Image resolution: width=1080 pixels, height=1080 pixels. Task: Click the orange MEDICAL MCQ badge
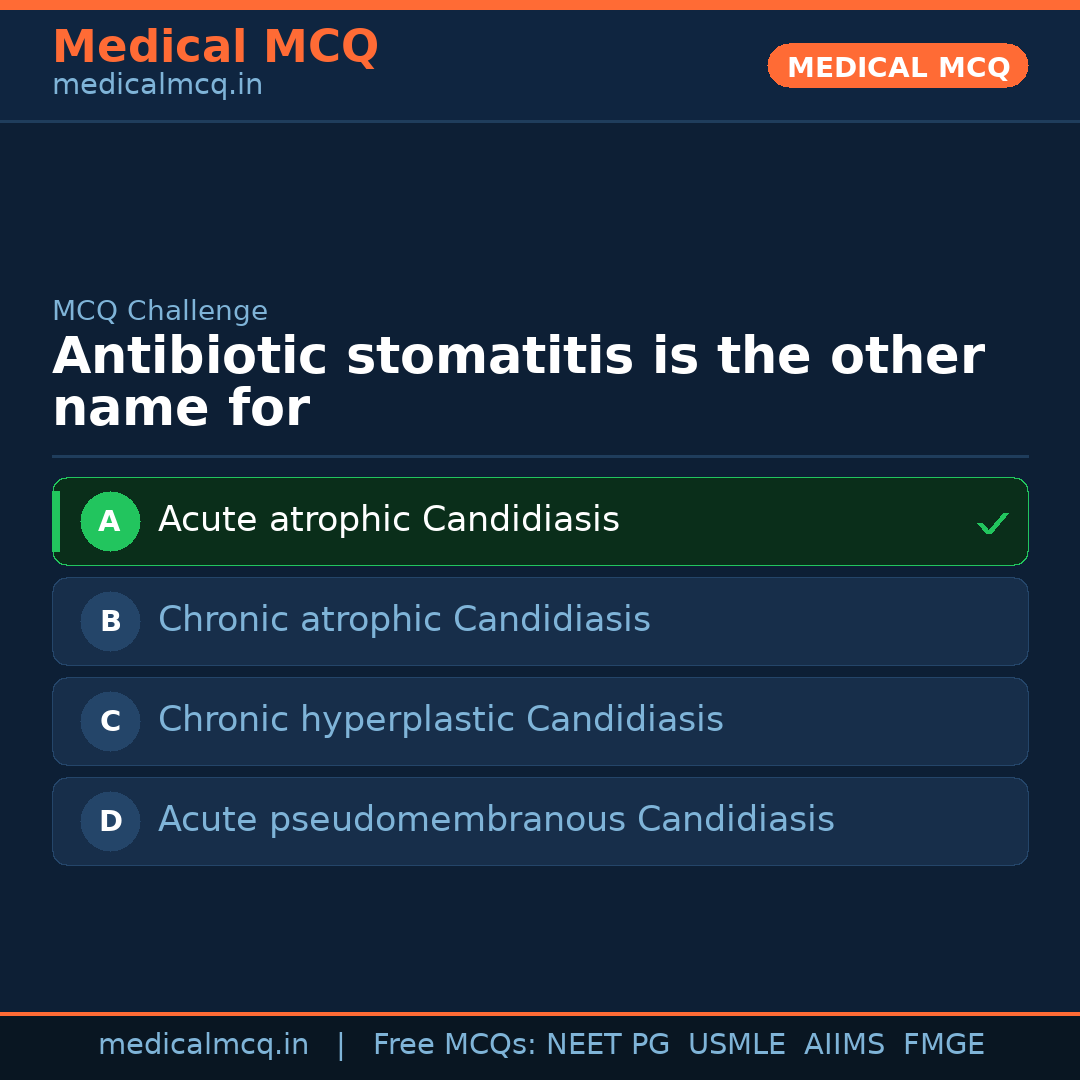point(897,66)
